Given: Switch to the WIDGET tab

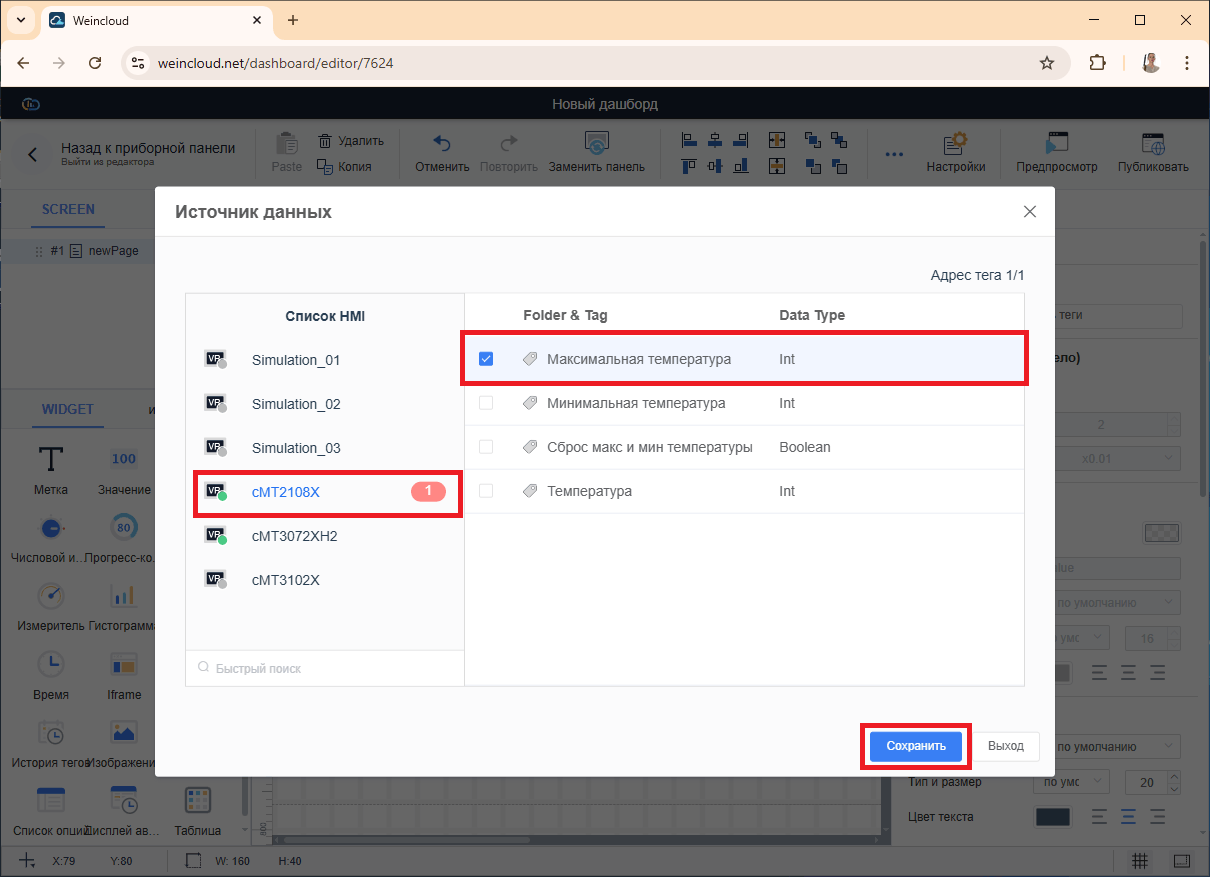Looking at the screenshot, I should [68, 409].
